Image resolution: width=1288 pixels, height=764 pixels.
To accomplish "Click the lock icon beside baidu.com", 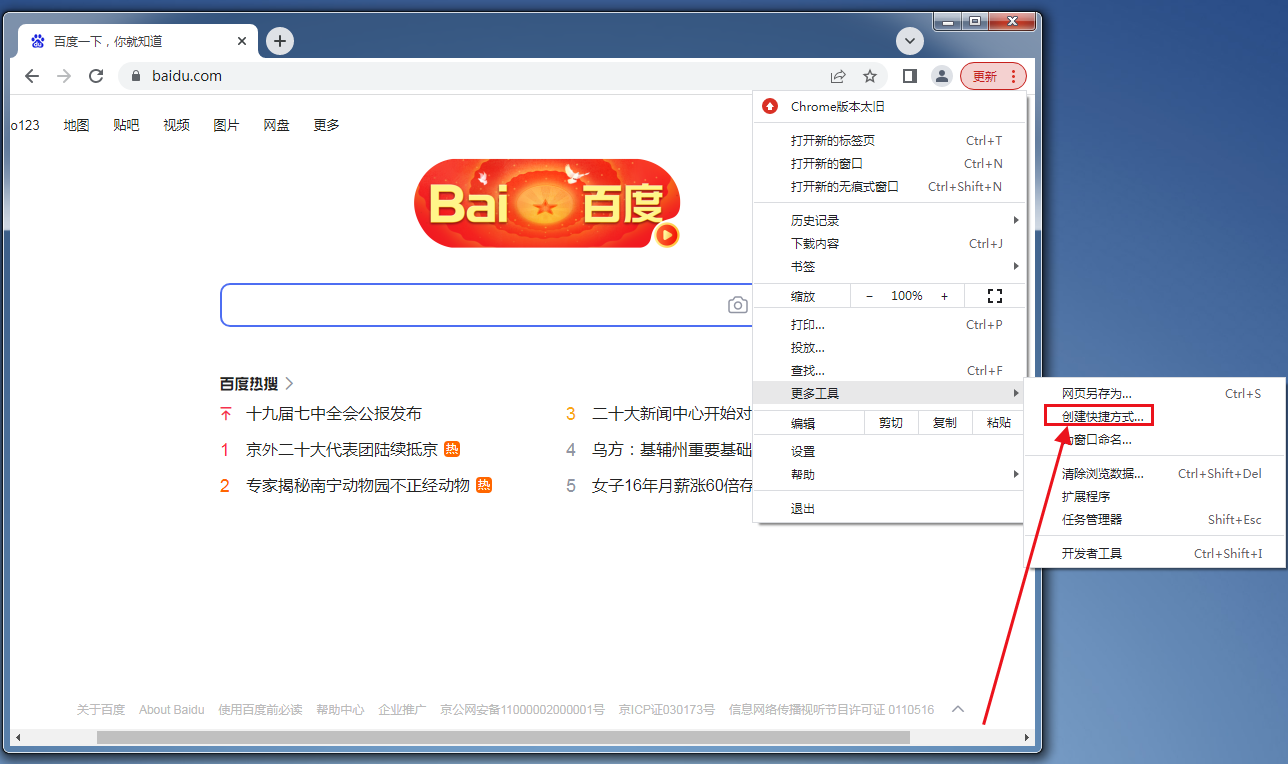I will coord(137,76).
